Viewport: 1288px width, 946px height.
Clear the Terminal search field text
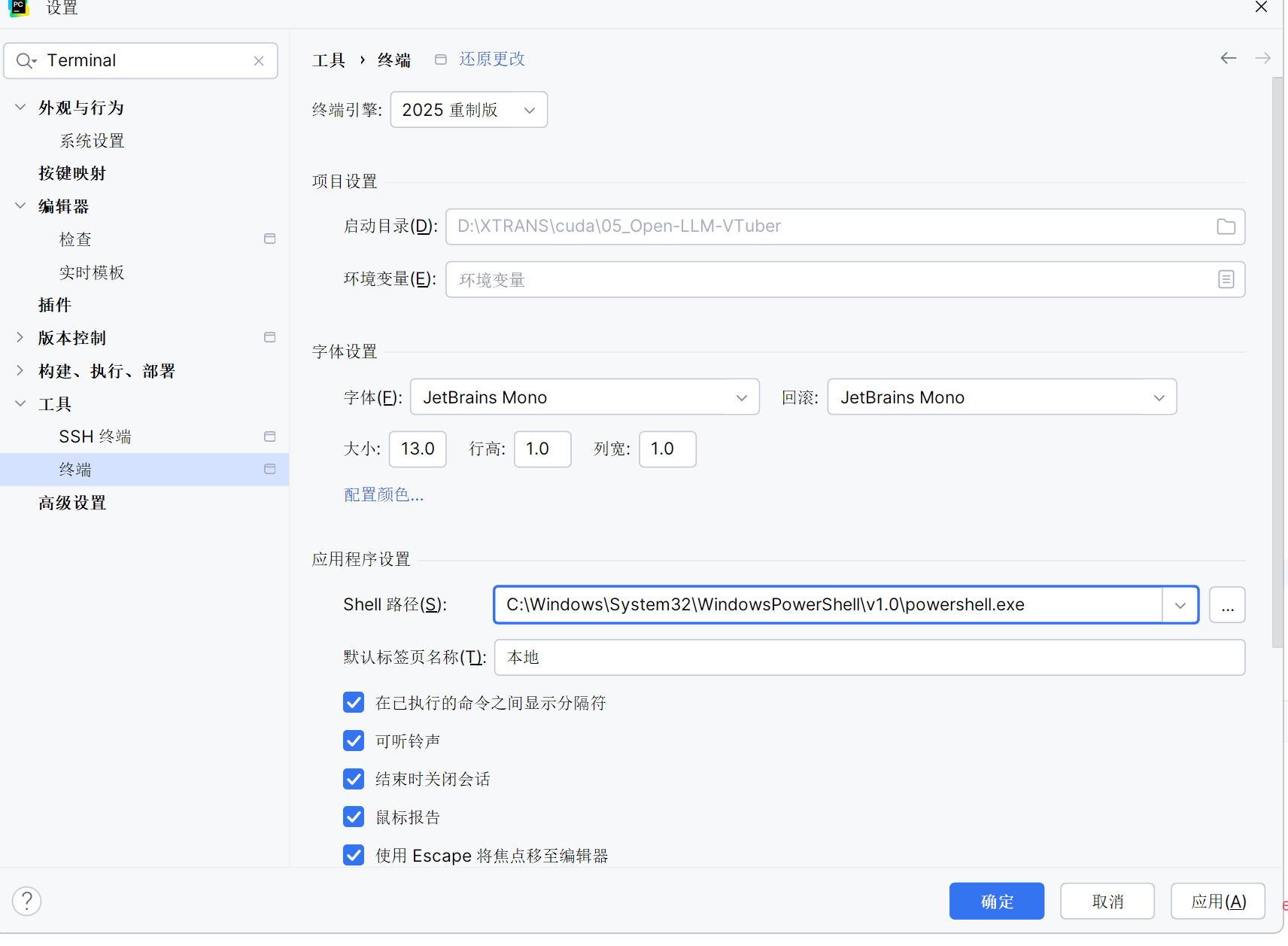pos(259,61)
